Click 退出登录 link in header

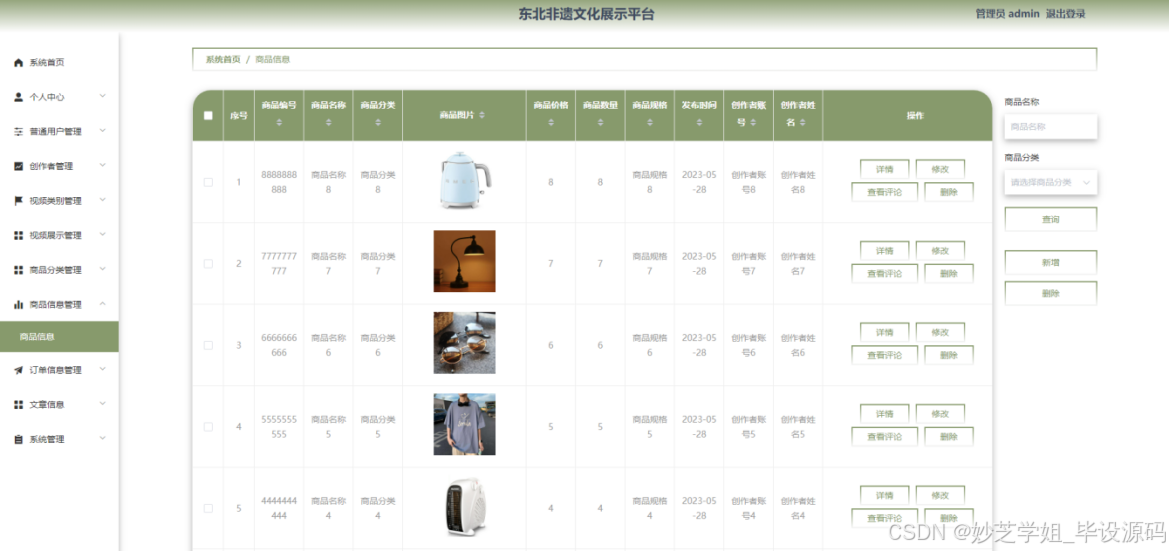pos(1066,13)
